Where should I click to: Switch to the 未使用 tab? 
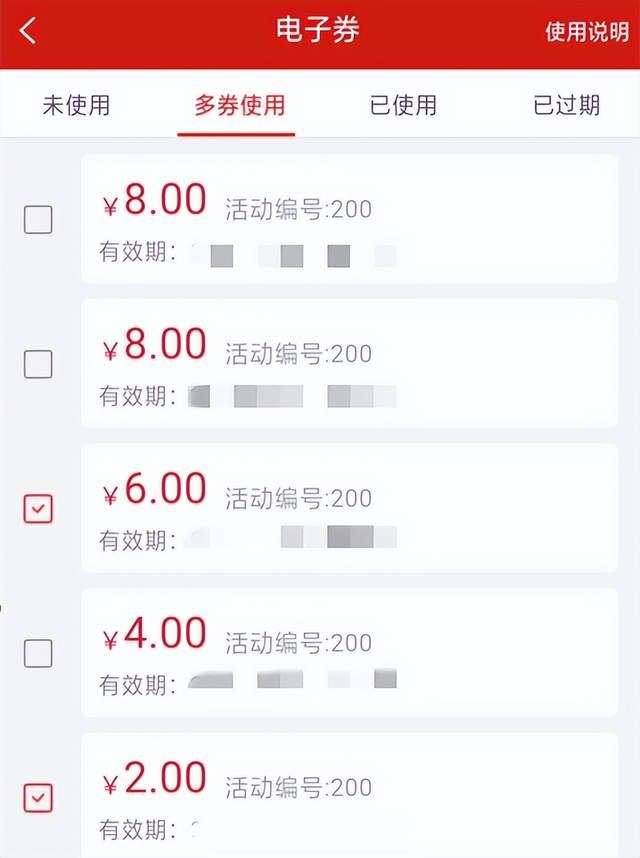coord(76,105)
